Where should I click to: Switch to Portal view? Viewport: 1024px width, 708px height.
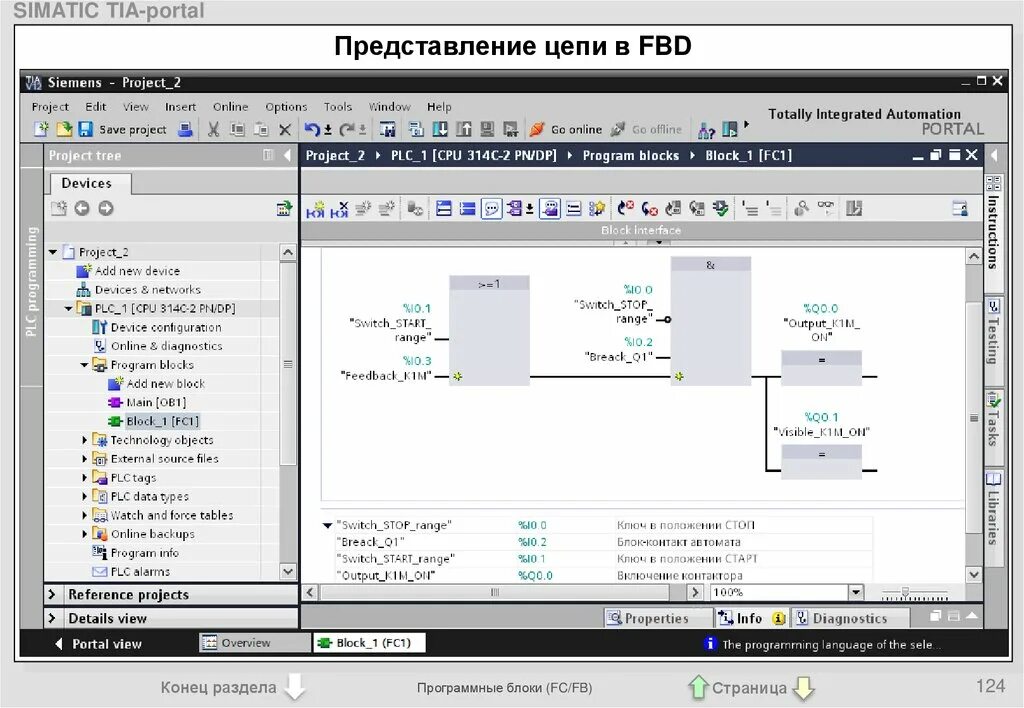(99, 644)
